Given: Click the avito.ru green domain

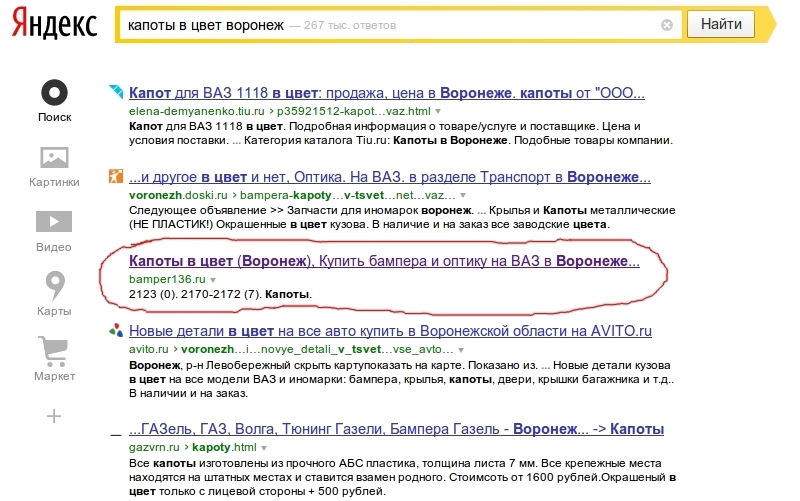Looking at the screenshot, I should pyautogui.click(x=148, y=349).
